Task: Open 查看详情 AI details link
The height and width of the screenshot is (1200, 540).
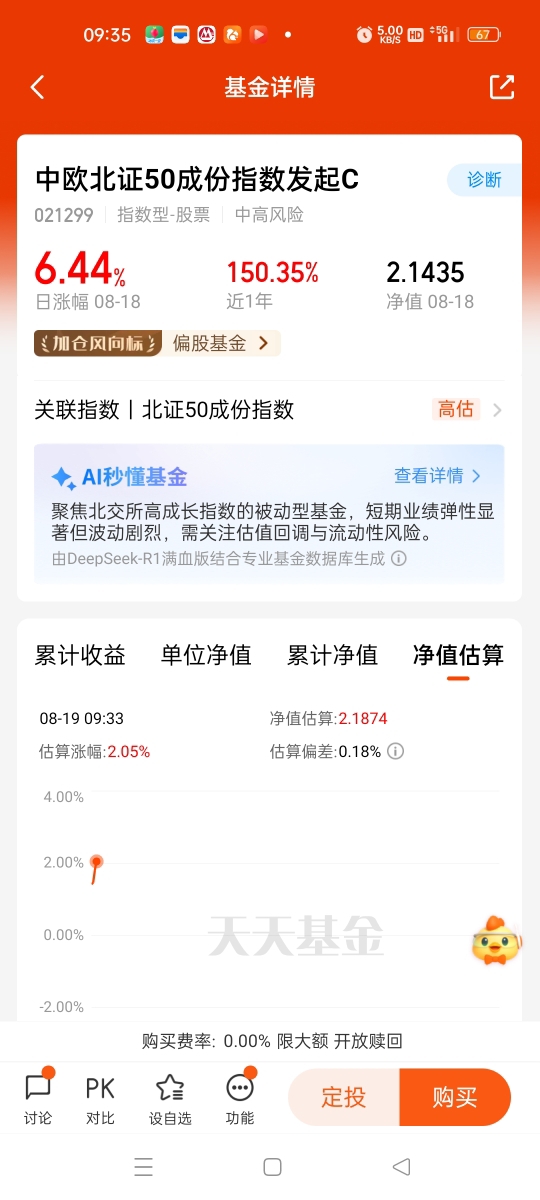Action: pyautogui.click(x=438, y=476)
